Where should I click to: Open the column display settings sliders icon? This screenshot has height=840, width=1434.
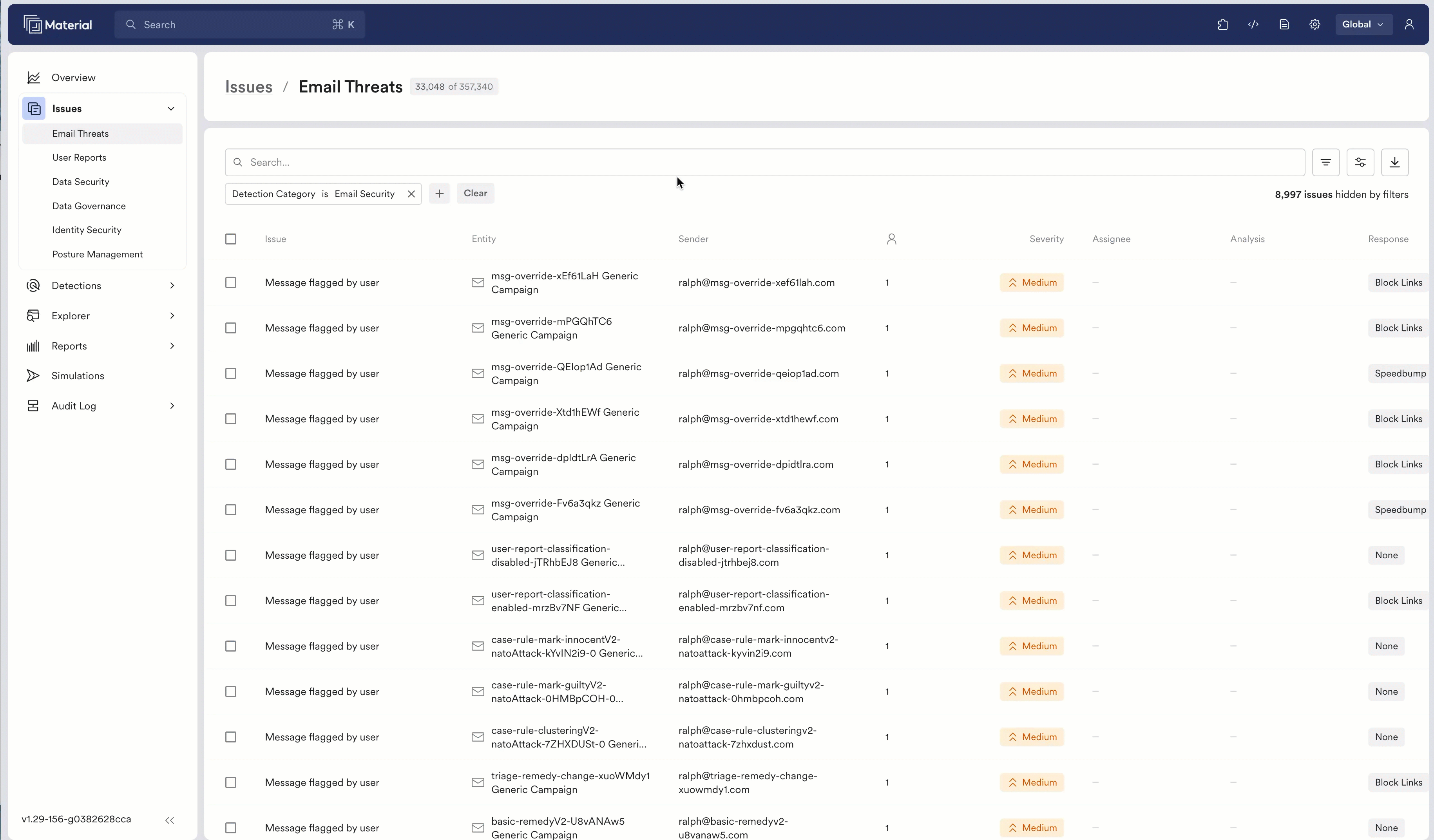(x=1360, y=162)
